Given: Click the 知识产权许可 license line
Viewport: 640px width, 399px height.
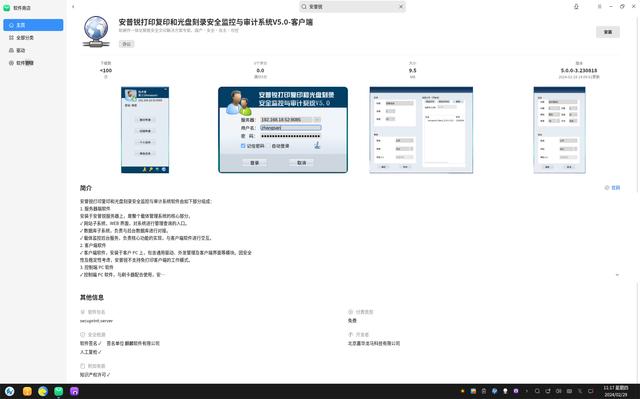Looking at the screenshot, I should pos(95,374).
